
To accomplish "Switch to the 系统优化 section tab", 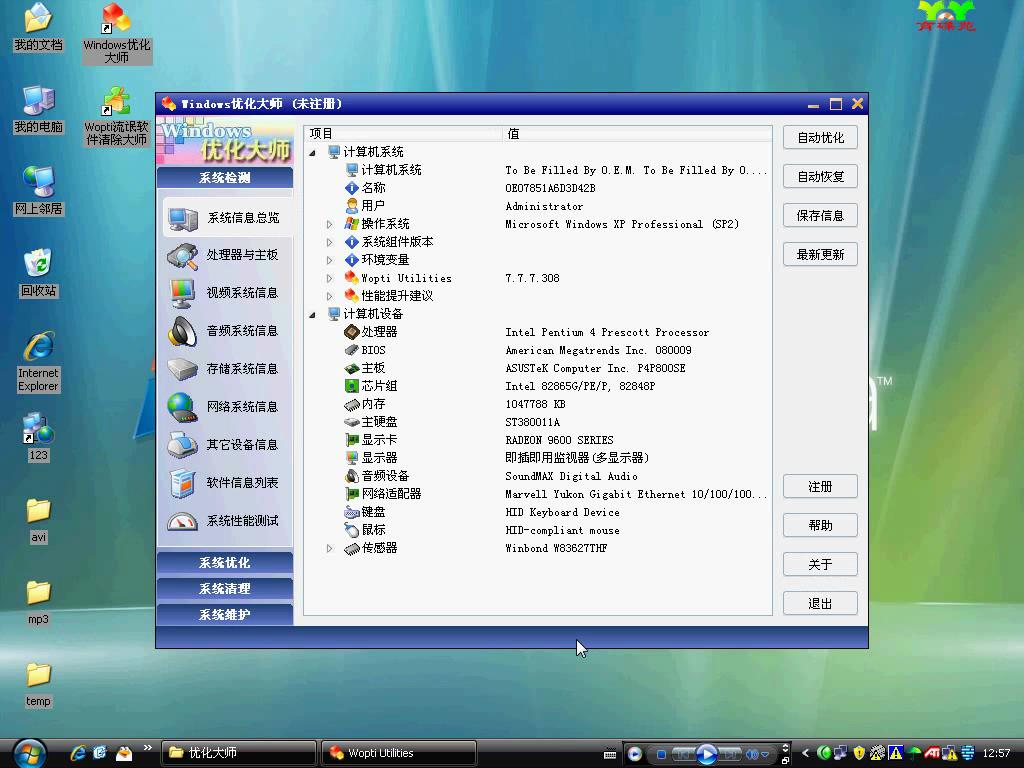I will point(225,562).
